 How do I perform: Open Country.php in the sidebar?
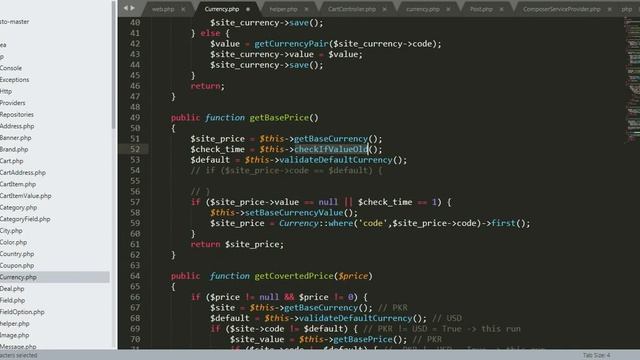(17, 254)
